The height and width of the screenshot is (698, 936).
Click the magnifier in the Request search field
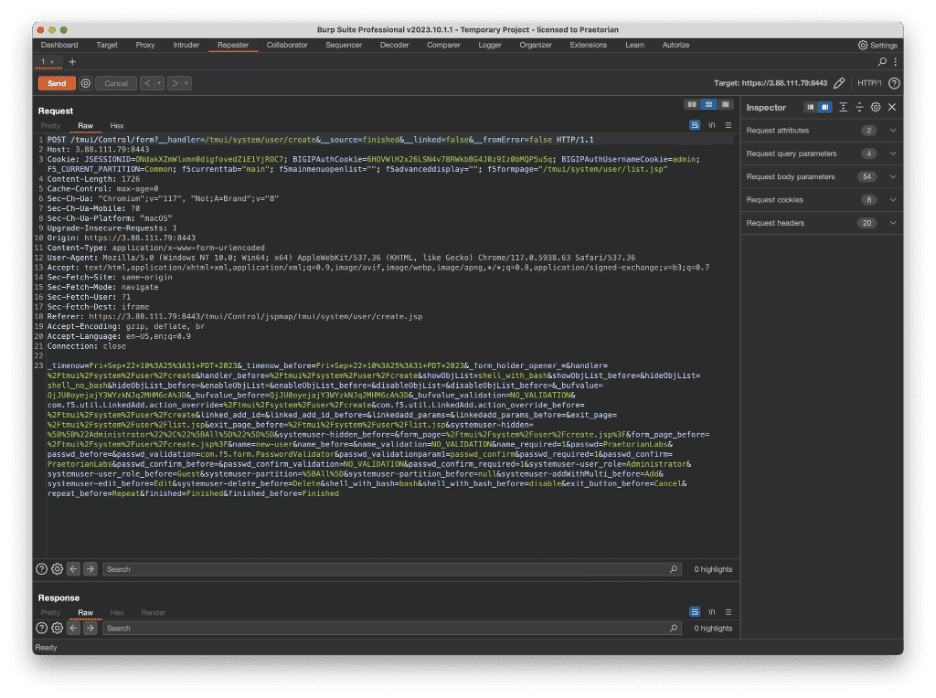pyautogui.click(x=674, y=569)
